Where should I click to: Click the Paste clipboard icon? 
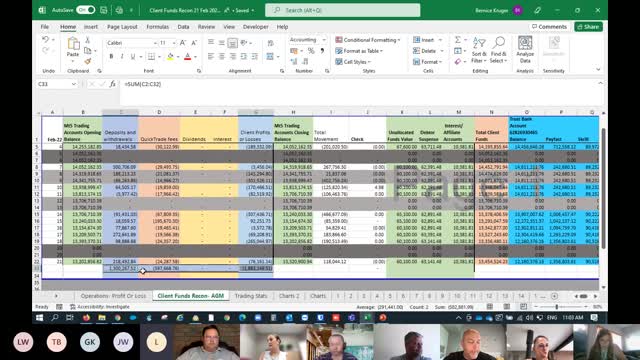point(73,44)
